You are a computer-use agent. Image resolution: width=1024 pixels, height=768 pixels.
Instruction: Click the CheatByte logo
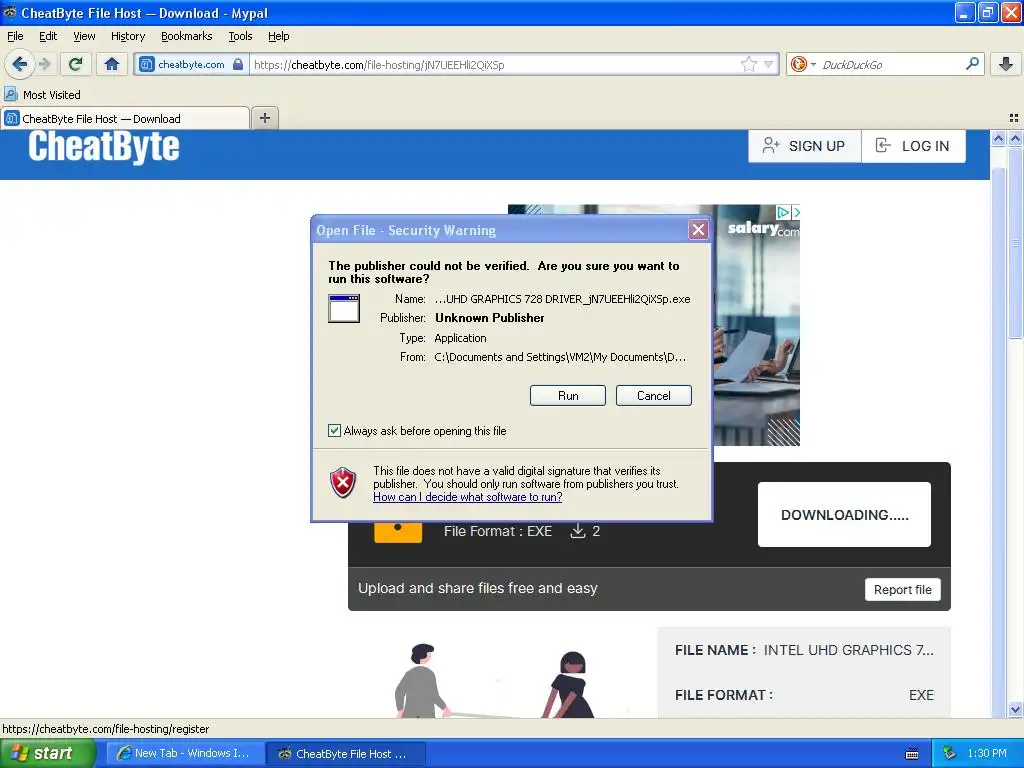coord(104,146)
